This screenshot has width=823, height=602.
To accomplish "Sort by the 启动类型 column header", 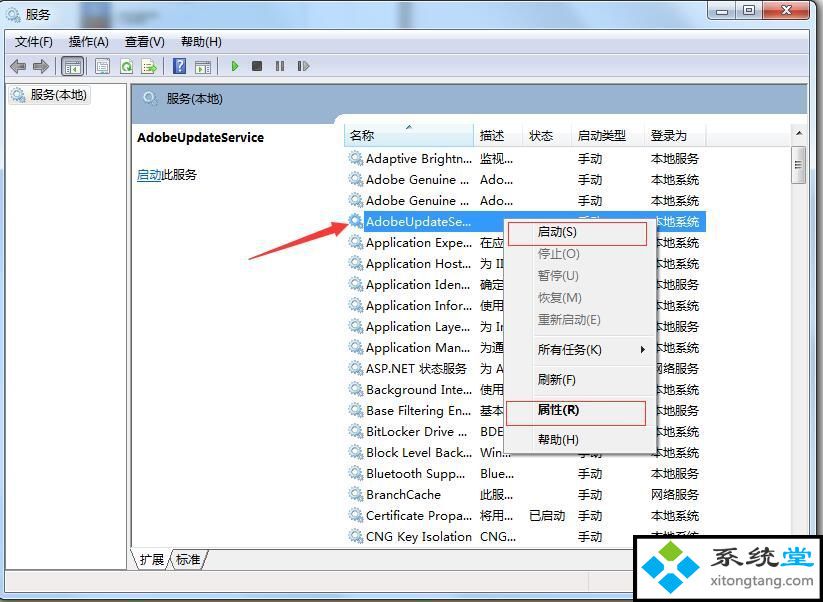I will 607,135.
